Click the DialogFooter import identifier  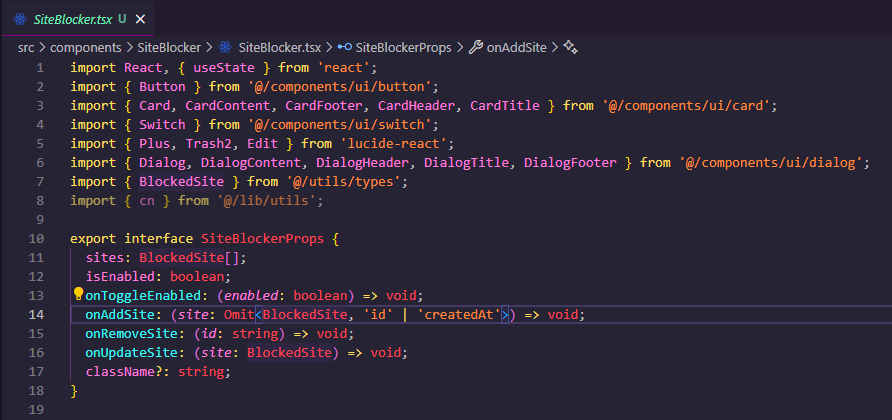[570, 163]
